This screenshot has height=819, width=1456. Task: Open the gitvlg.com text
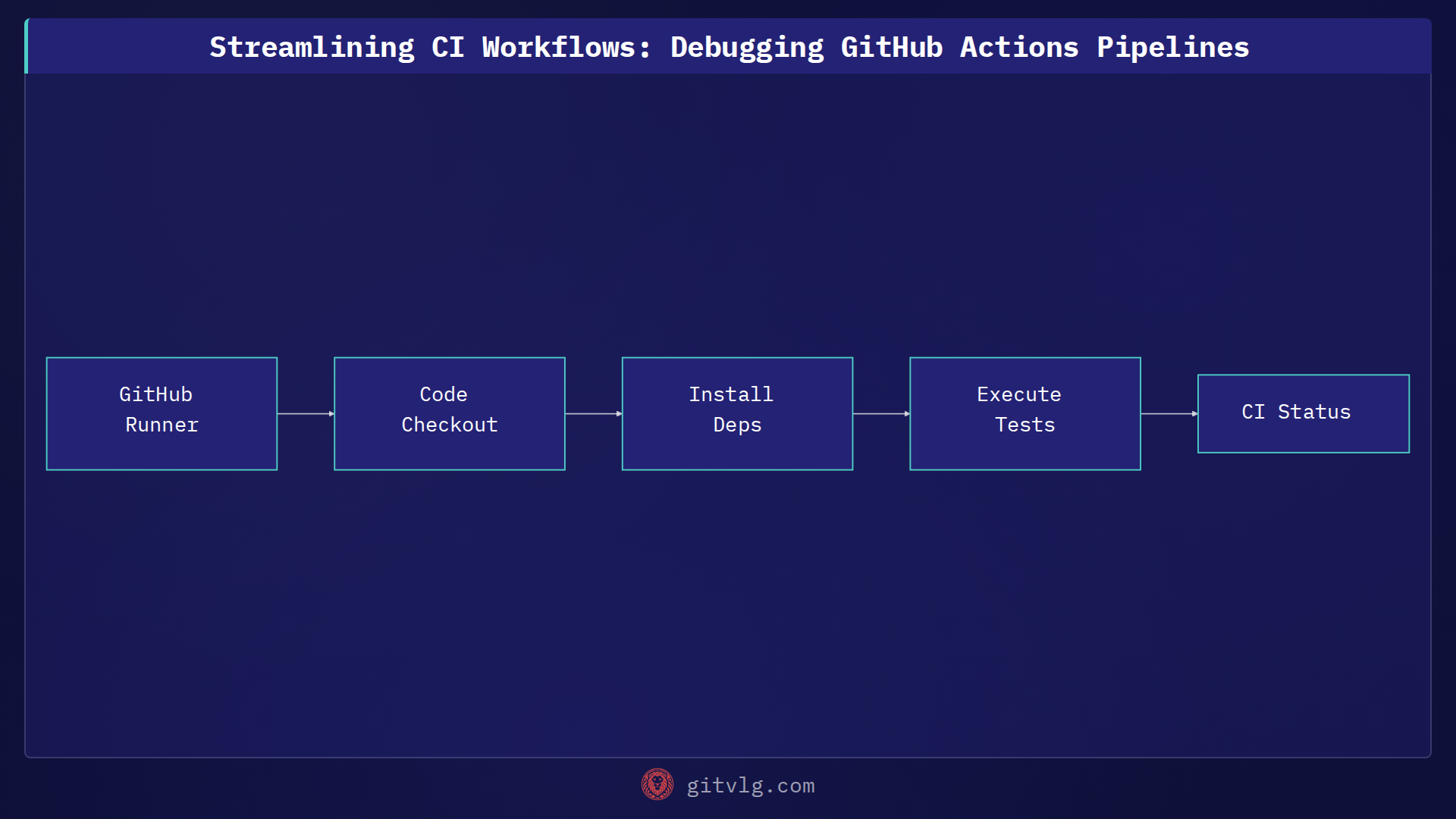(x=751, y=786)
